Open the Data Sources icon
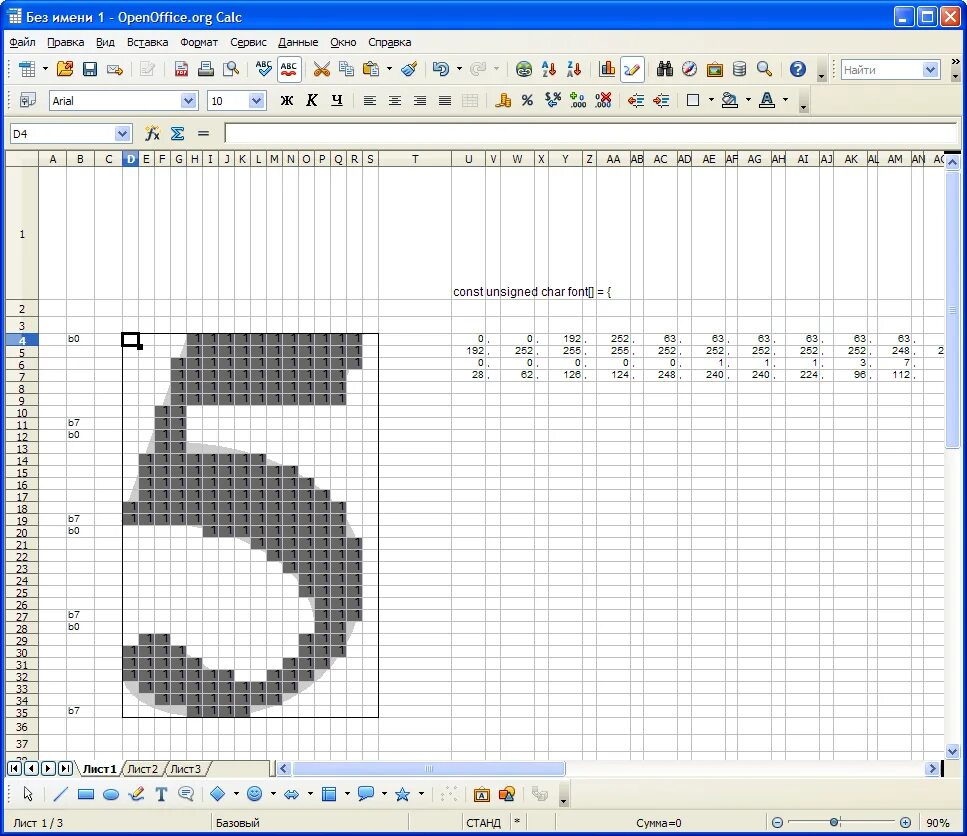 (x=739, y=69)
